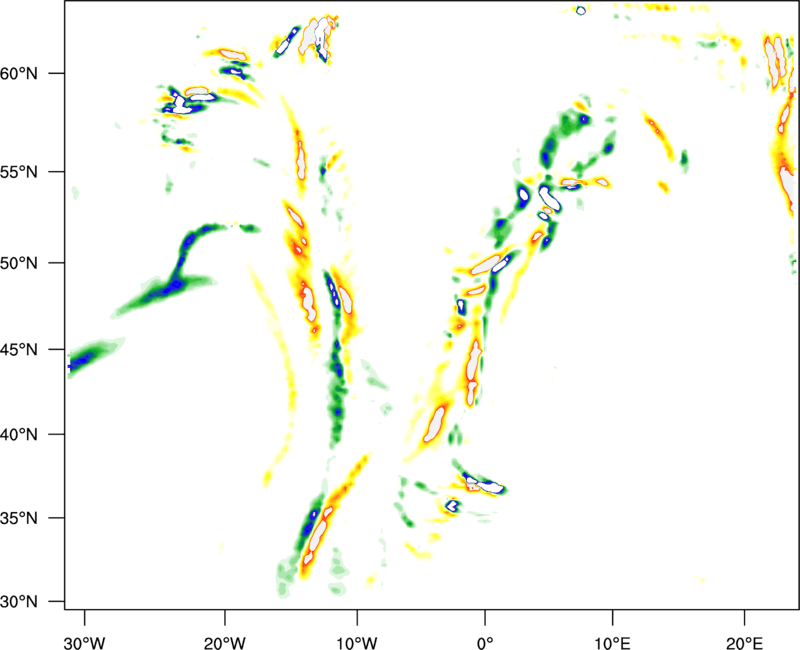Click the 40°N latitude label

(19, 435)
